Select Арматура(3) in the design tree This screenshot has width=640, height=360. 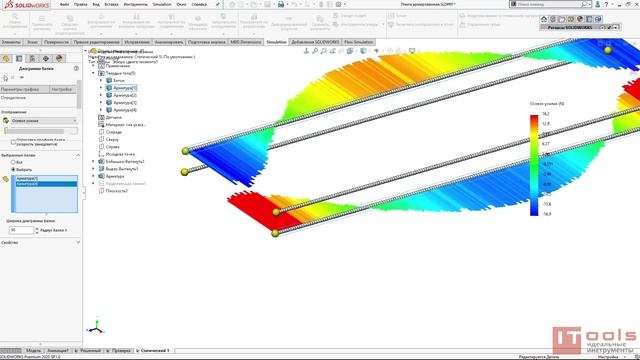point(125,102)
